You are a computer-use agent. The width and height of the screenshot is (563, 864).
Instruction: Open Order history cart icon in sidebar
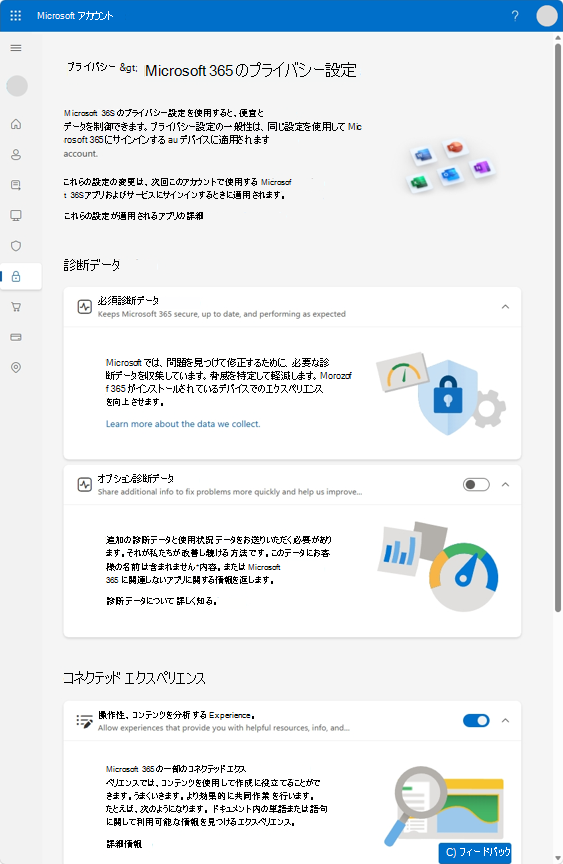click(16, 307)
